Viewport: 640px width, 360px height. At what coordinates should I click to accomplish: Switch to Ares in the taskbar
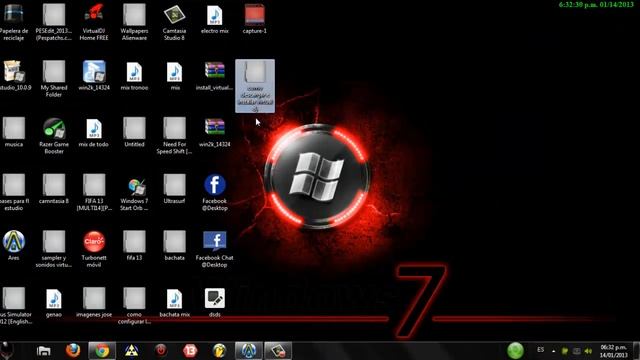(x=249, y=351)
